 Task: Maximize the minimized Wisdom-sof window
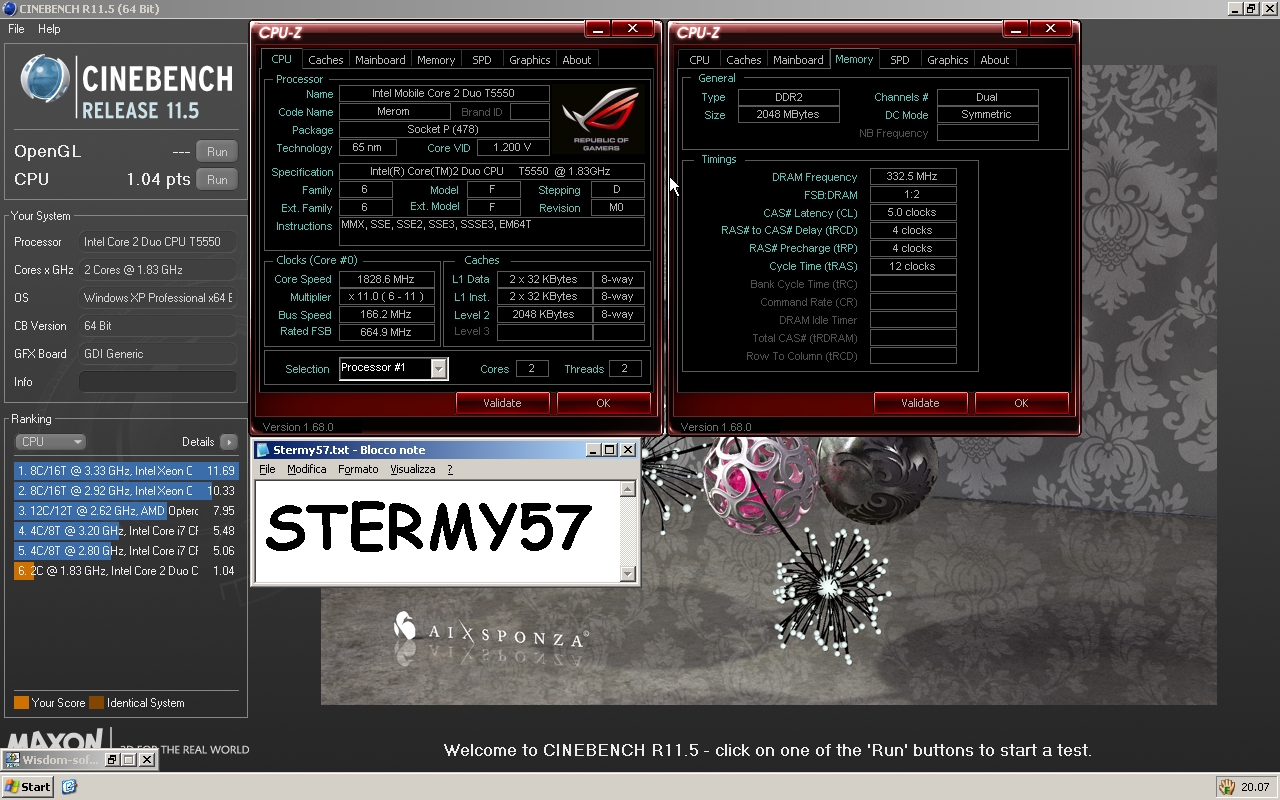tap(129, 760)
